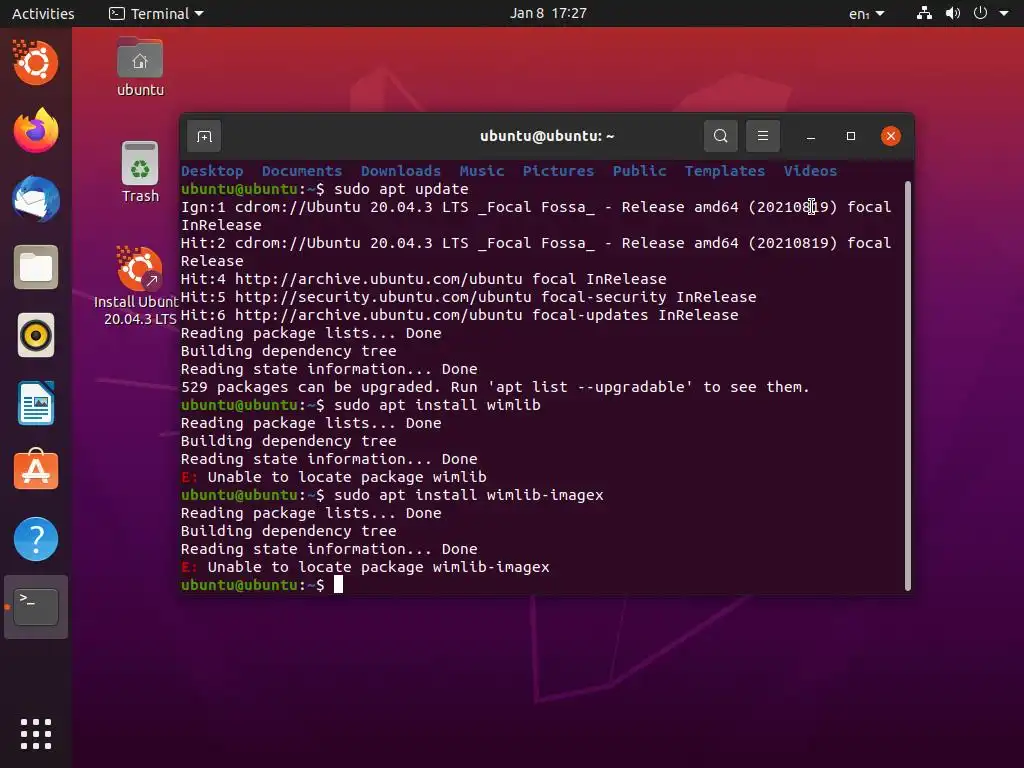
Task: Open the terminal search tool
Action: click(720, 136)
